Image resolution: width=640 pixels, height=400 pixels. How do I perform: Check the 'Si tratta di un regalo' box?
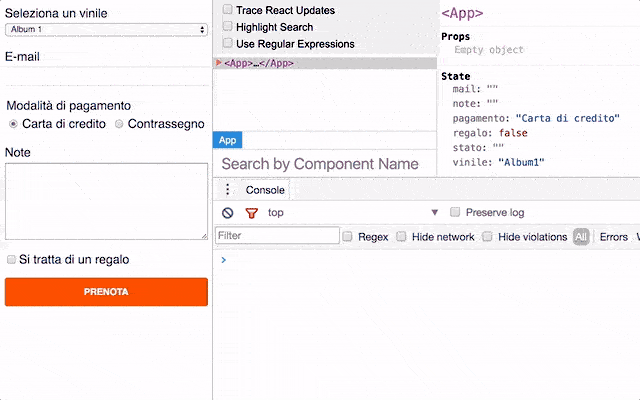coord(12,259)
